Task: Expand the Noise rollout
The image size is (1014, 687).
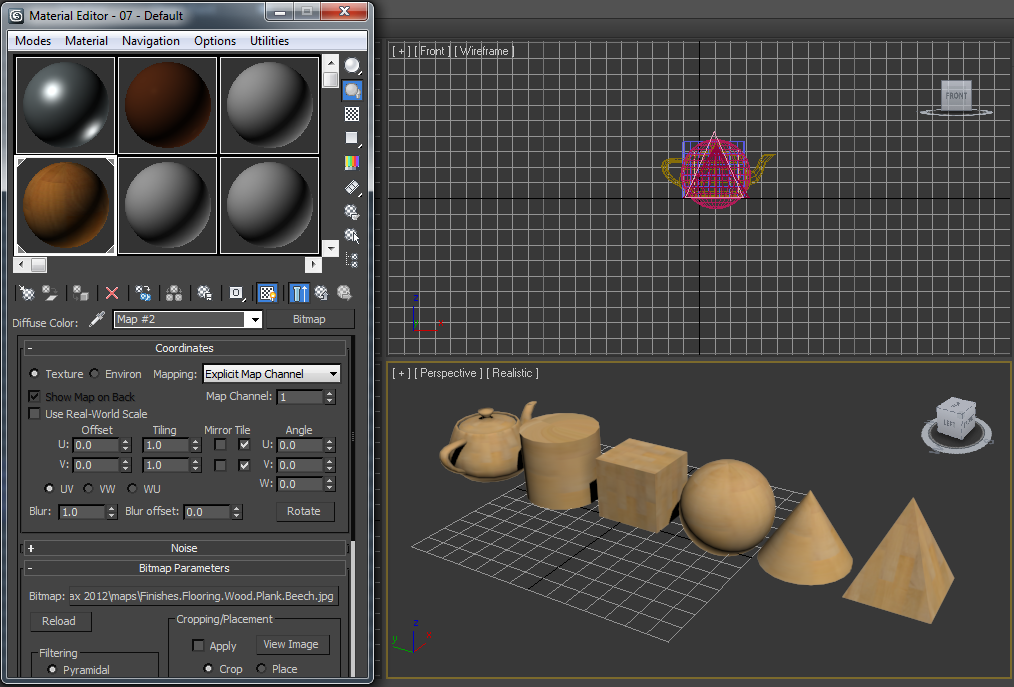Action: (x=184, y=547)
